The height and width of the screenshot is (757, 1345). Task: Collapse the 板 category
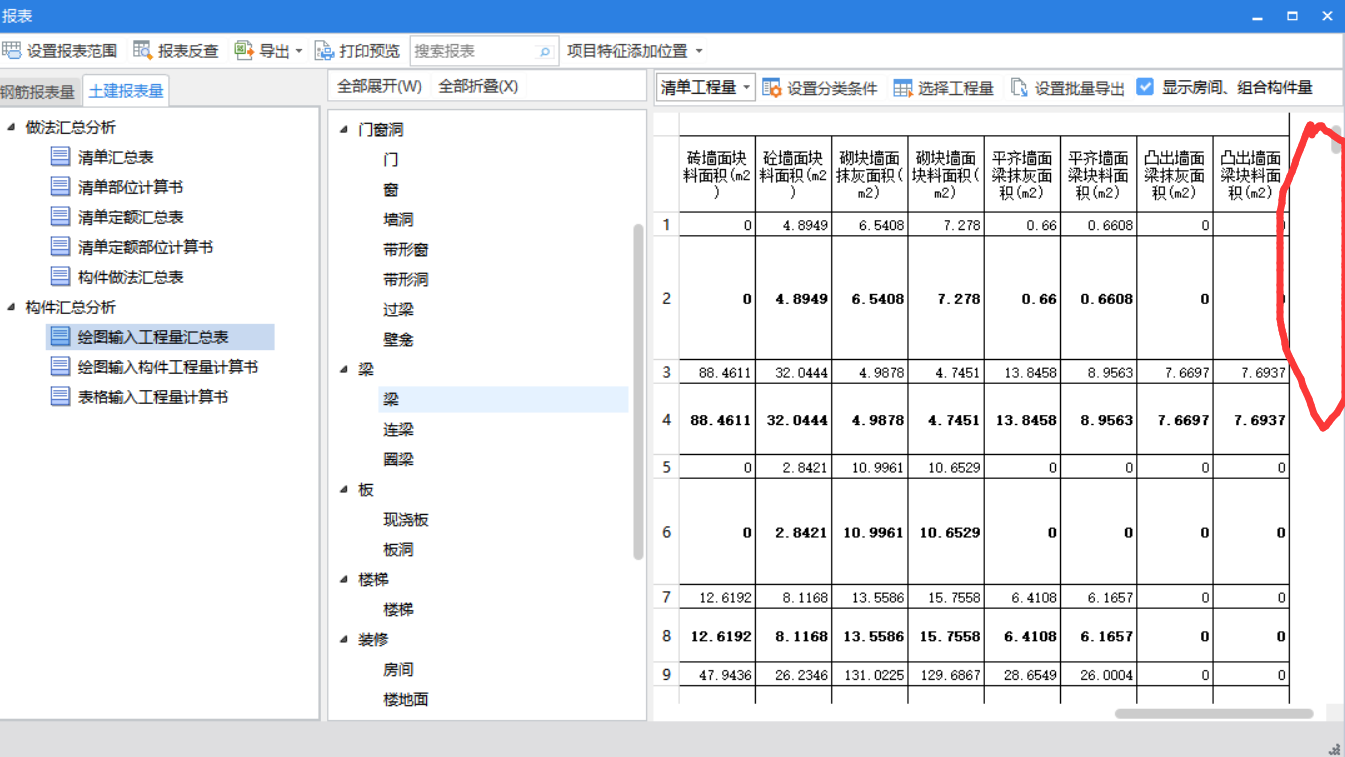tap(344, 489)
